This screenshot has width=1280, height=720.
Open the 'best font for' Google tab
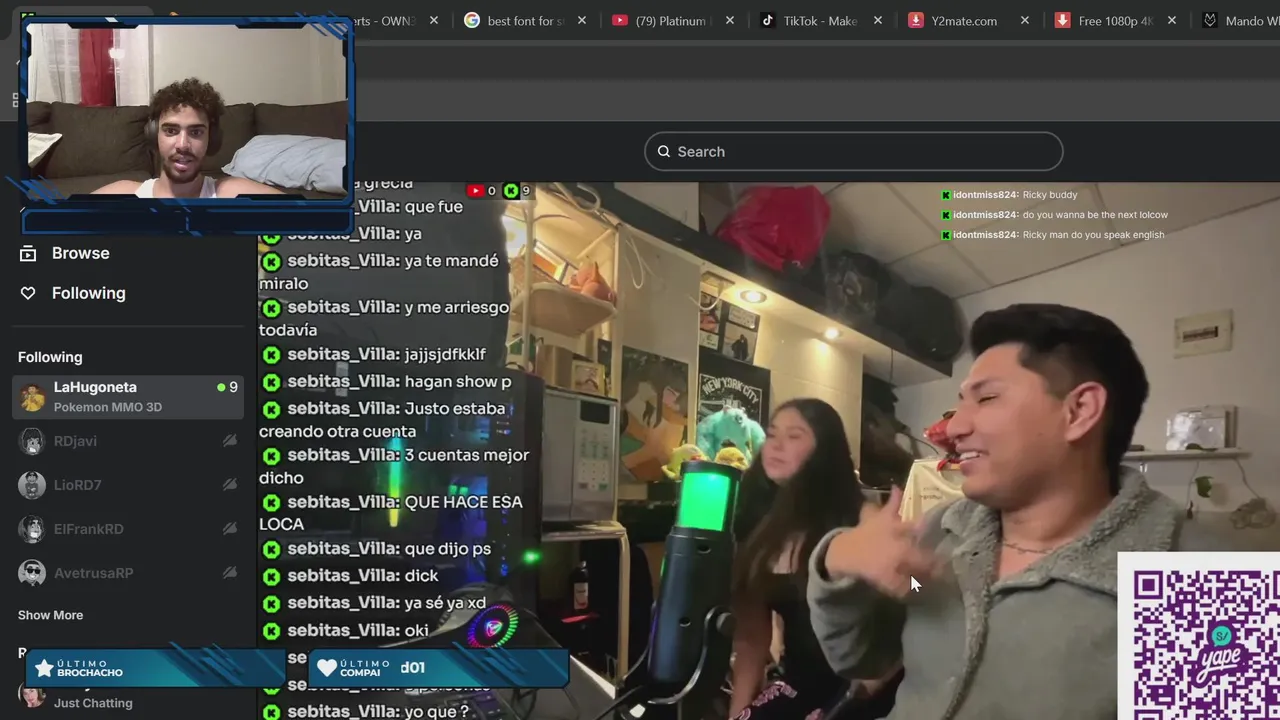tap(526, 20)
